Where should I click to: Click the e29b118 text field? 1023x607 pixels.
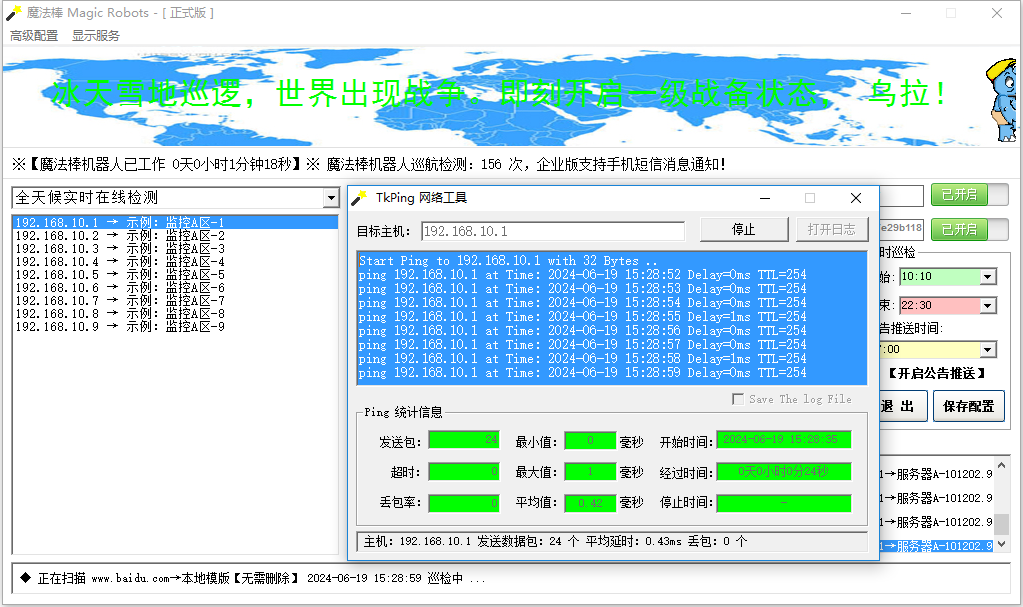point(901,228)
